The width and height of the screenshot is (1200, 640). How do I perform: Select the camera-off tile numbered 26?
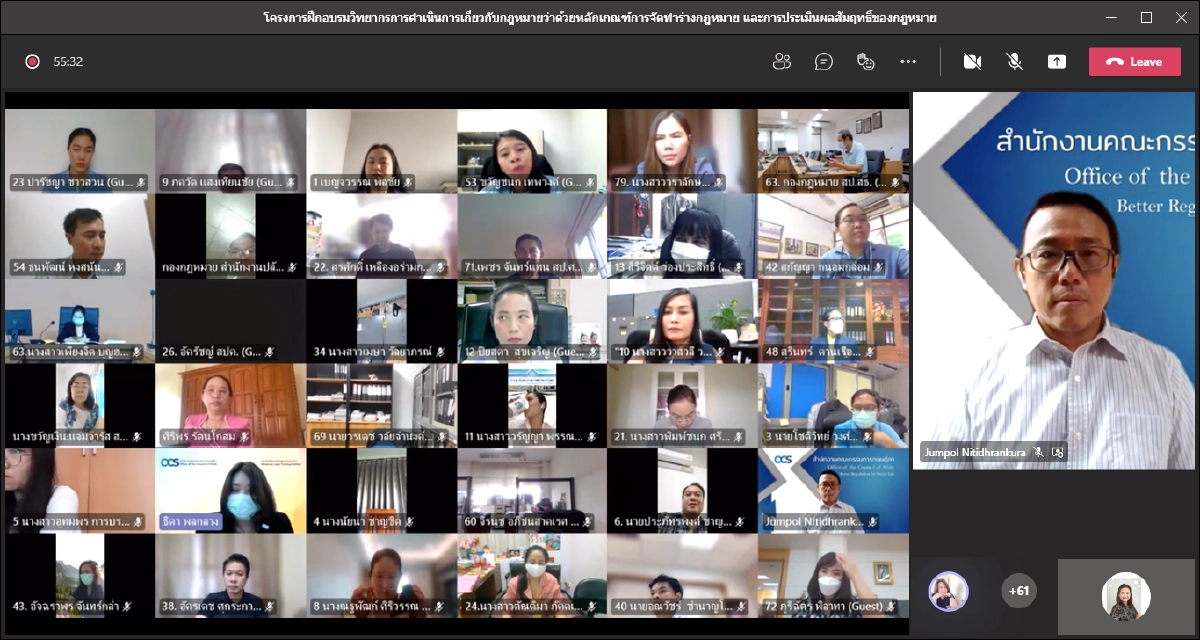[231, 320]
